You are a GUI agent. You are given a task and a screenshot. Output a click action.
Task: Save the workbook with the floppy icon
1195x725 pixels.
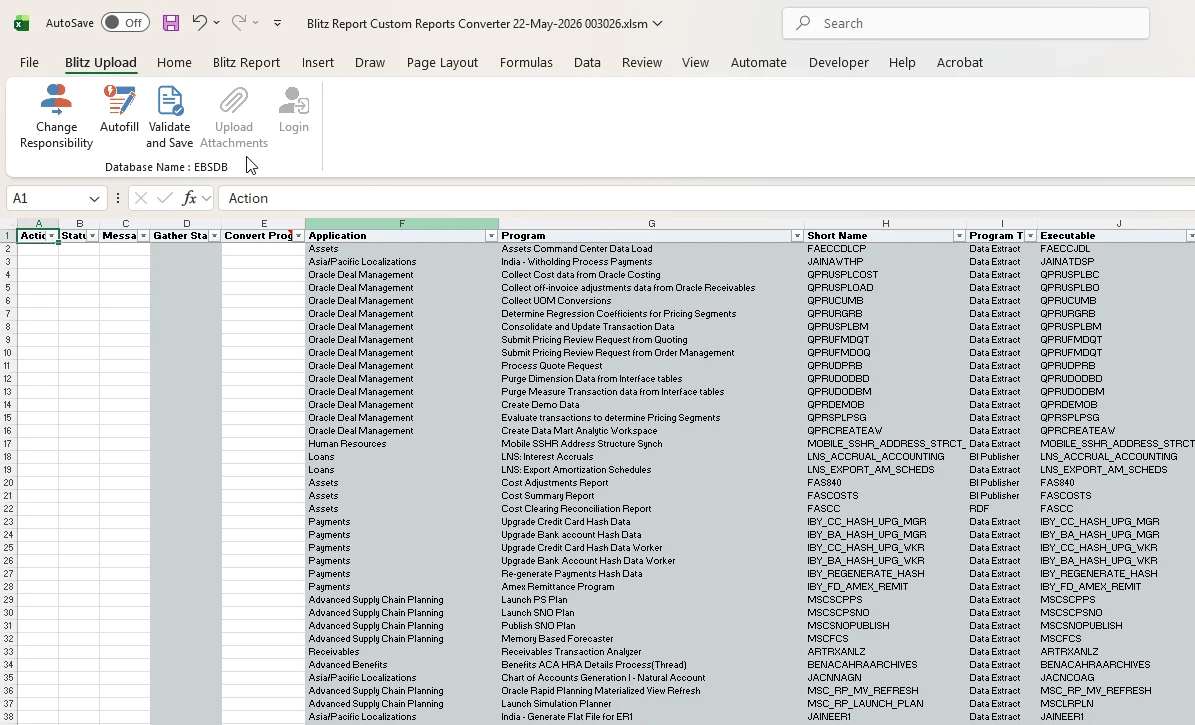pos(171,23)
